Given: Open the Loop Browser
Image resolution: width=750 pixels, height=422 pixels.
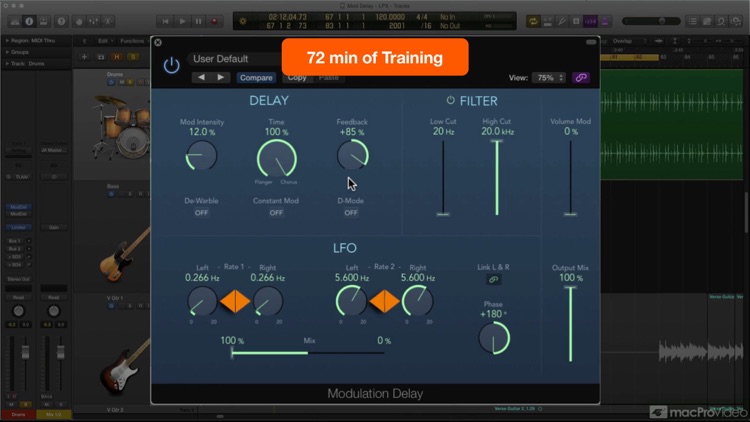Looking at the screenshot, I should [721, 22].
